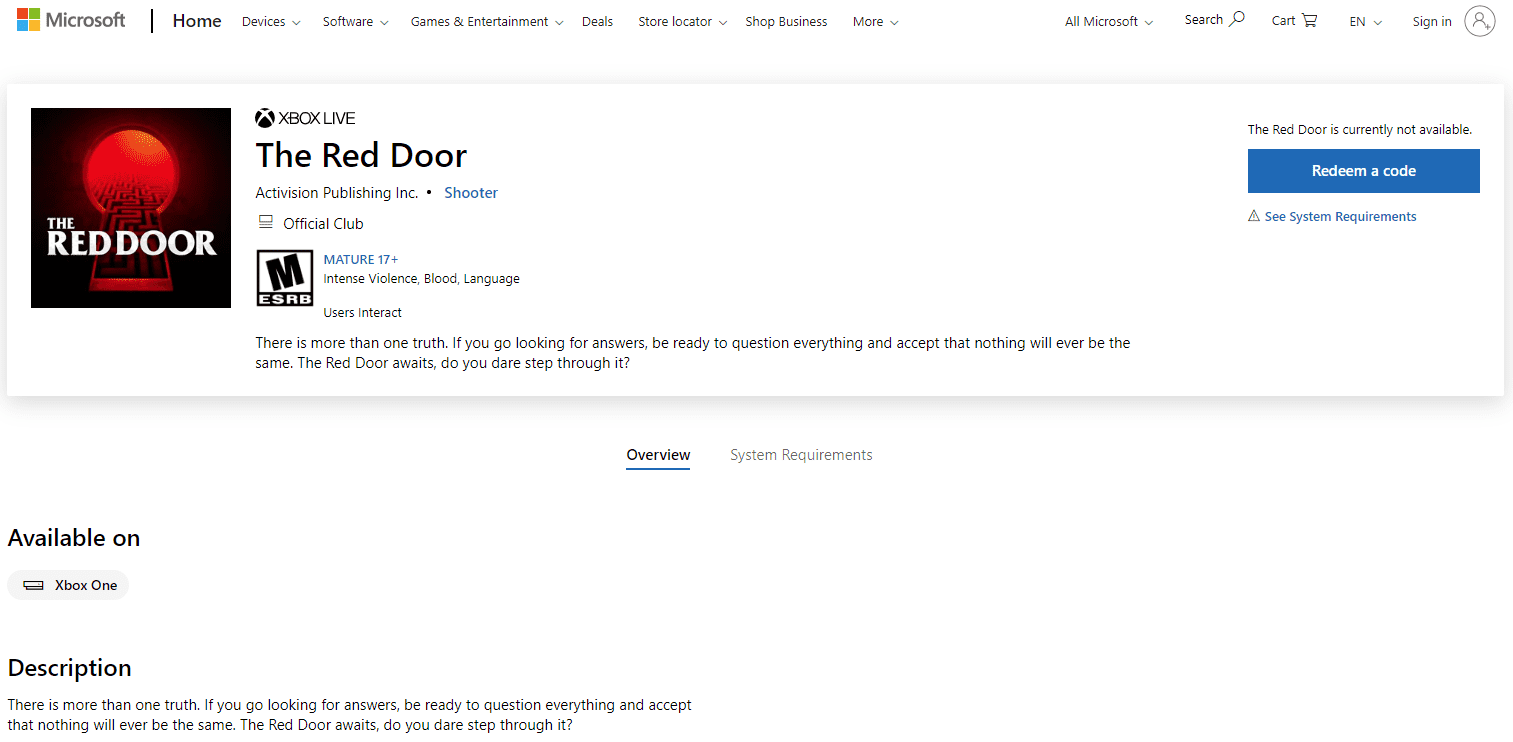Image resolution: width=1513 pixels, height=742 pixels.
Task: Click the sign-in account avatar icon
Action: (x=1479, y=21)
